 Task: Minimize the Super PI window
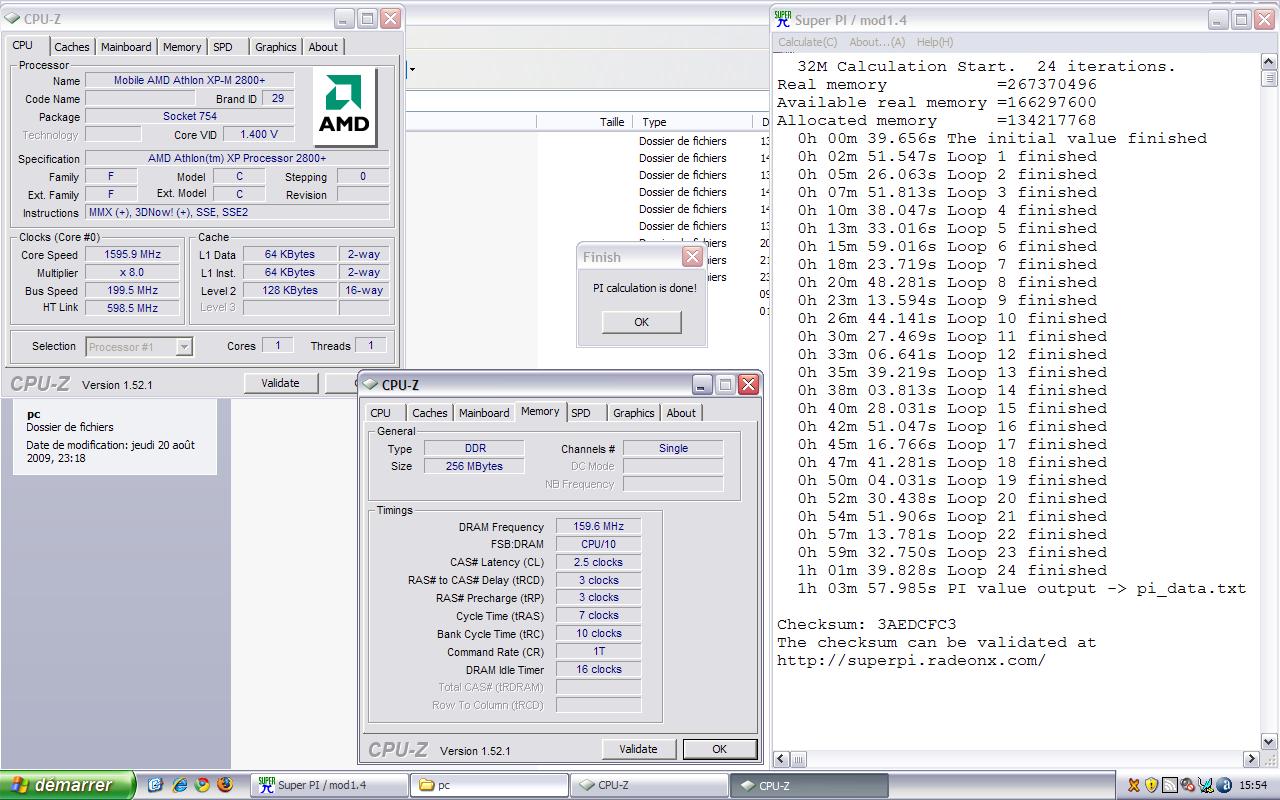click(1220, 19)
